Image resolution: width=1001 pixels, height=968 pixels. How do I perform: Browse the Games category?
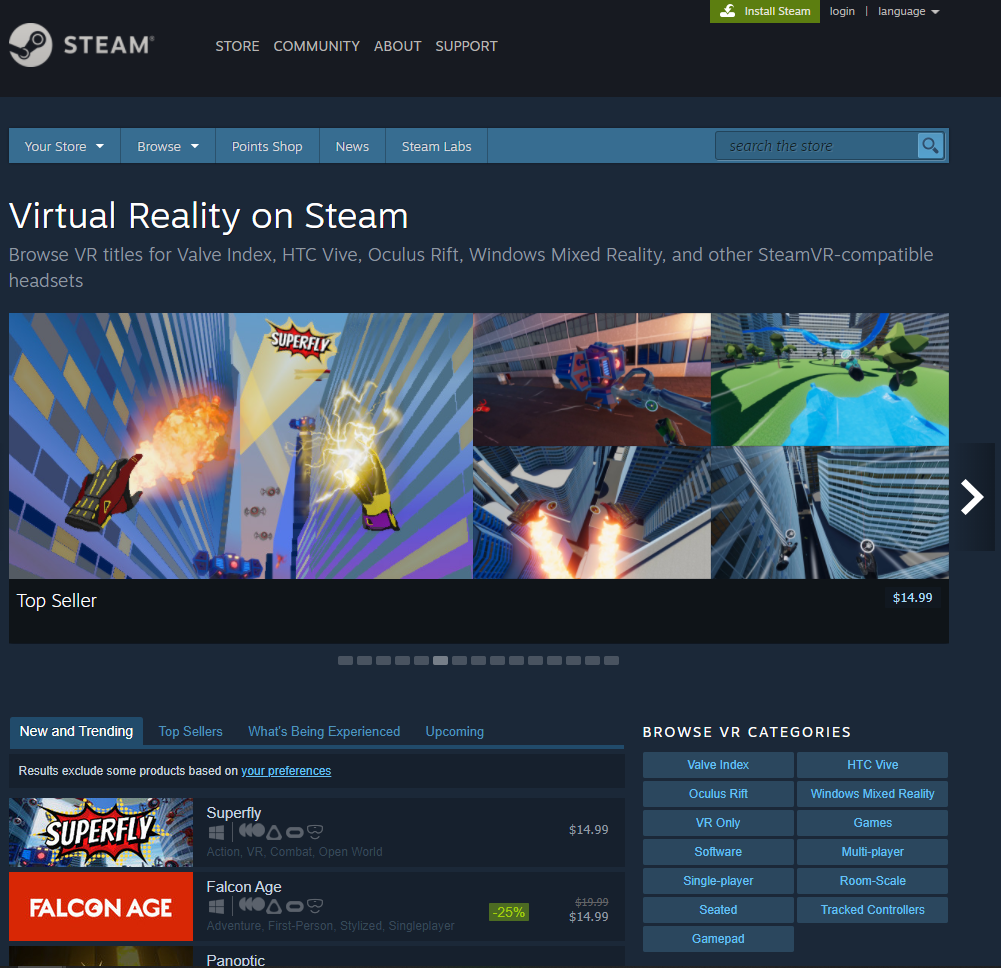point(872,823)
